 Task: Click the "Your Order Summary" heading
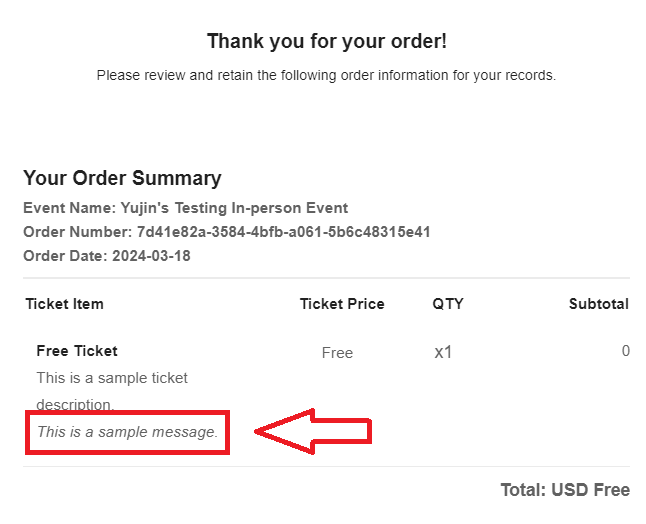[122, 178]
